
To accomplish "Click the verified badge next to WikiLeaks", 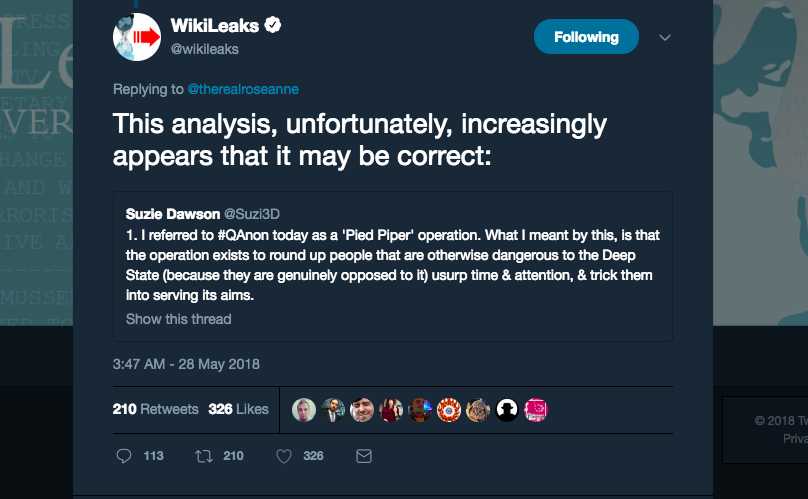I will (273, 25).
